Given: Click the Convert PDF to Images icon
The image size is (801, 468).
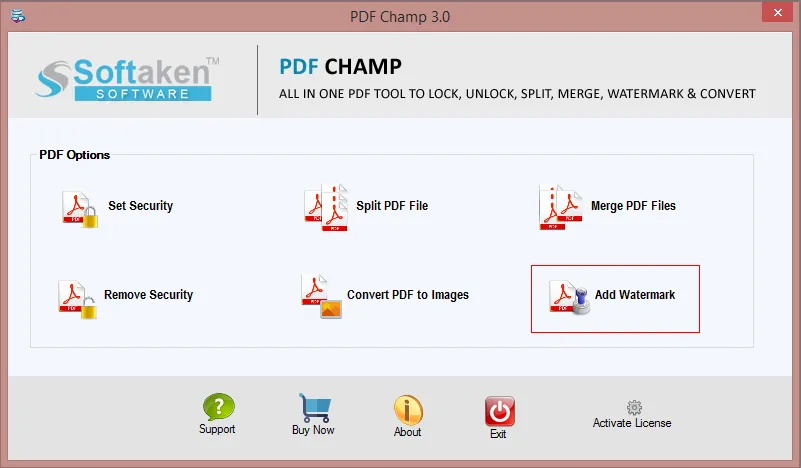Looking at the screenshot, I should point(321,296).
